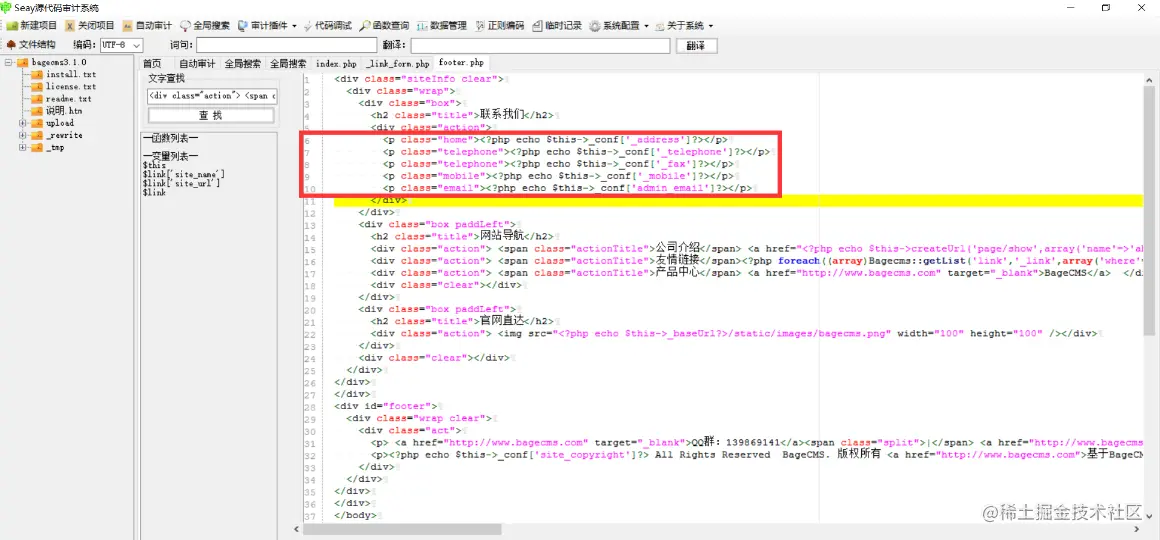
Task: Click the 一变量列表一 heading
Action: pyautogui.click(x=170, y=156)
